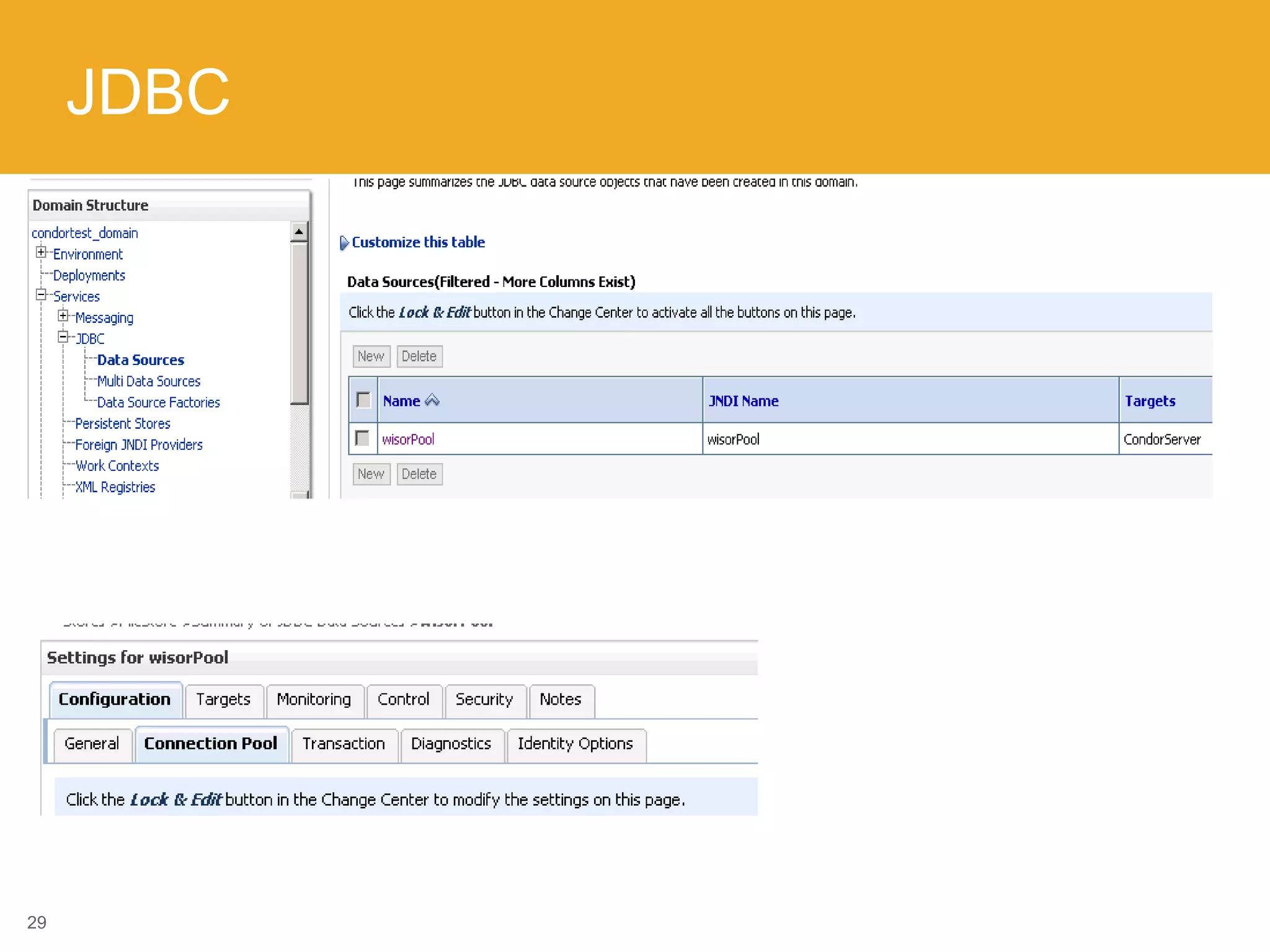Open the Connection Pool sub-tab
The image size is (1270, 952).
pos(211,744)
